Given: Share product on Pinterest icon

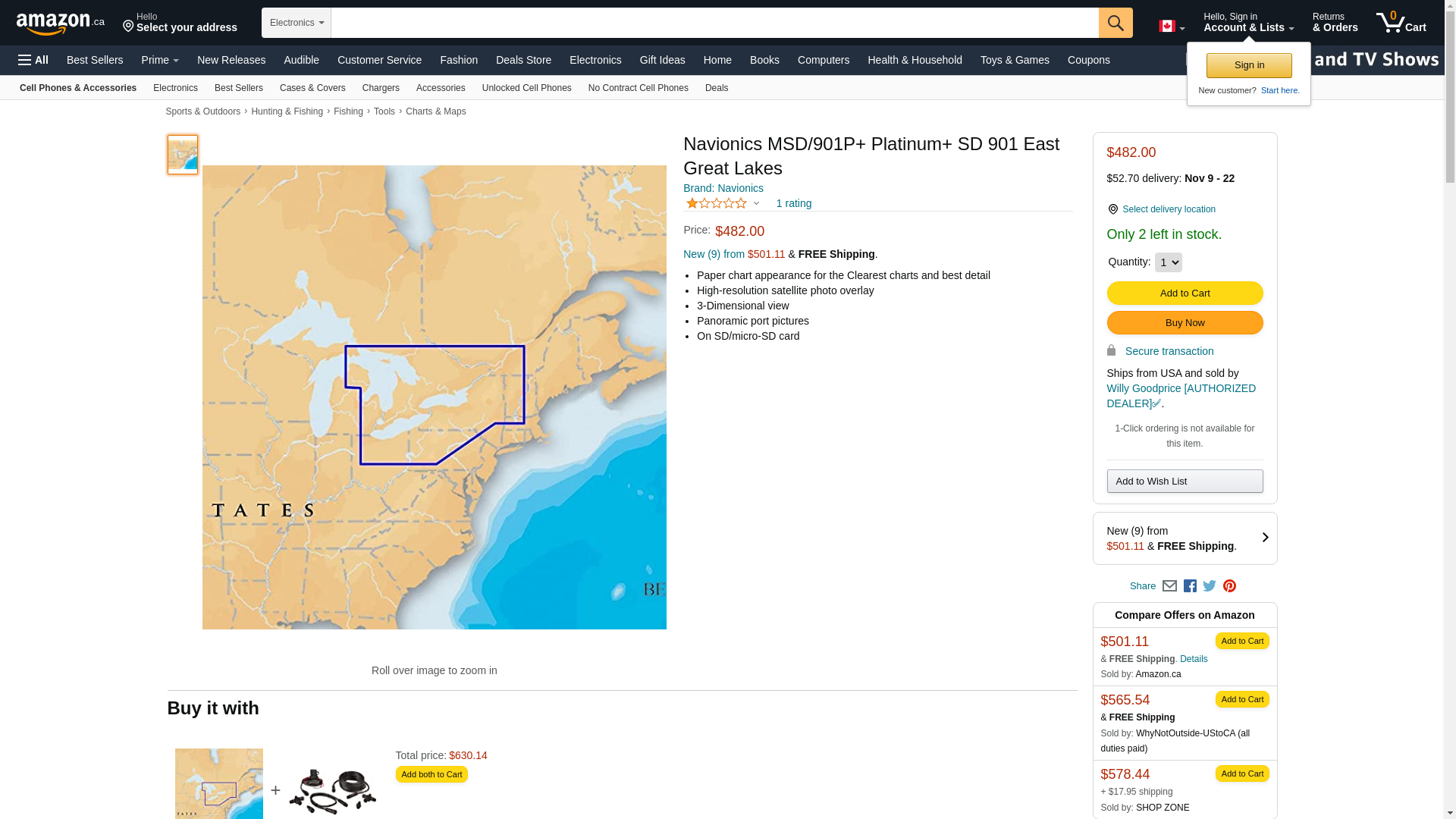Looking at the screenshot, I should coord(1229,586).
